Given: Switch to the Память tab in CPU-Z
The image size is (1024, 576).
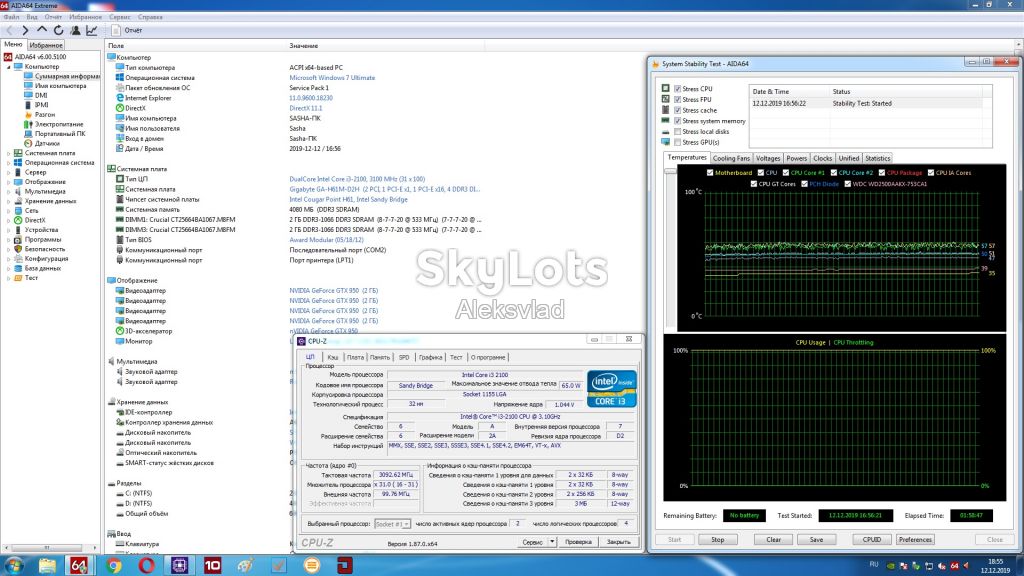Looking at the screenshot, I should tap(379, 357).
